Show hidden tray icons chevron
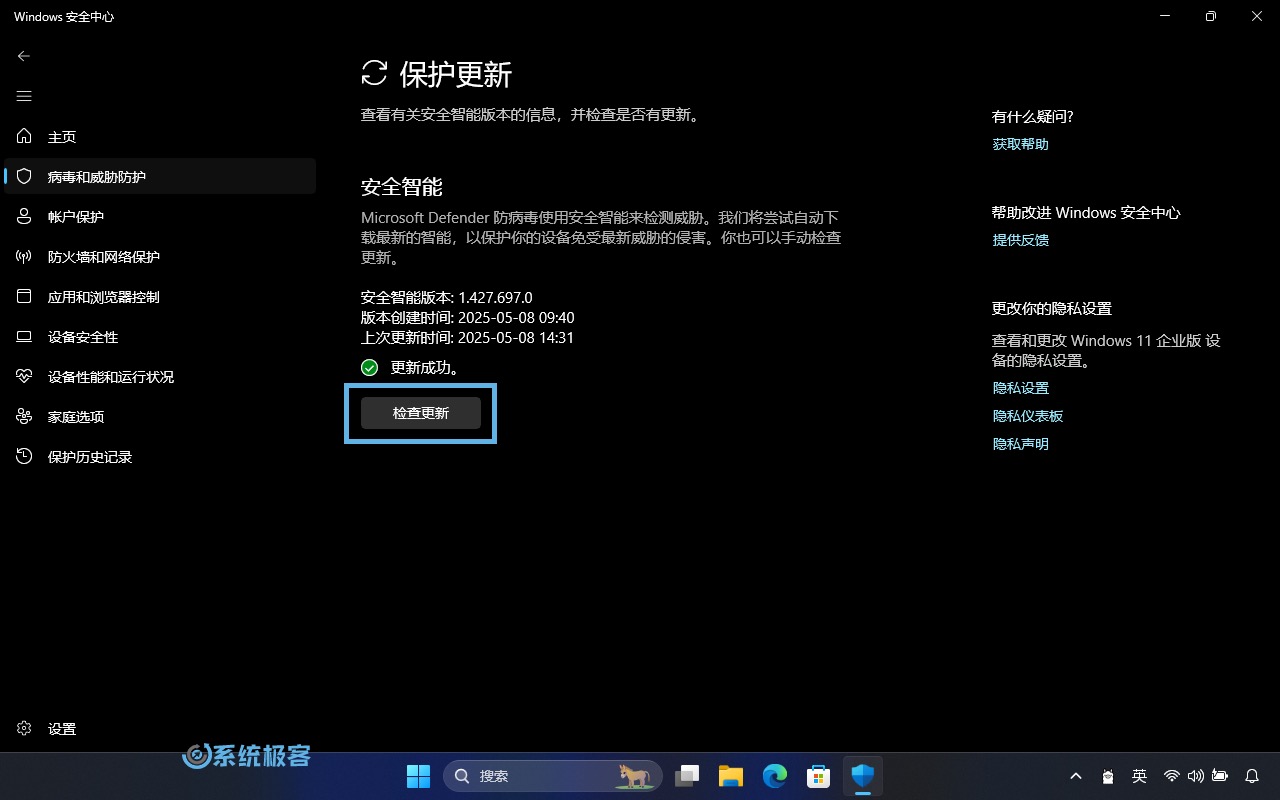Image resolution: width=1280 pixels, height=800 pixels. 1076,776
